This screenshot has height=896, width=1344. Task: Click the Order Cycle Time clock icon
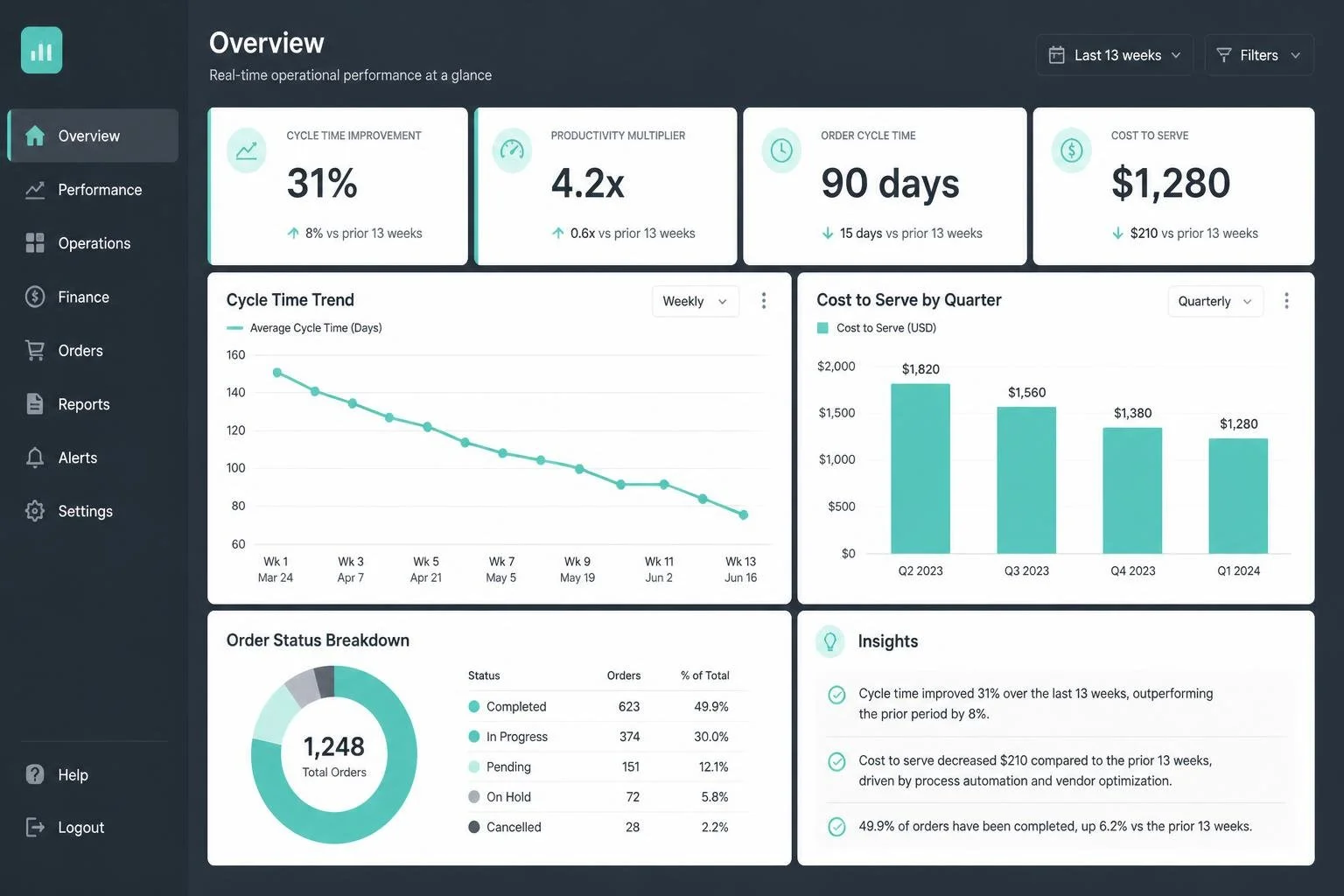(781, 150)
